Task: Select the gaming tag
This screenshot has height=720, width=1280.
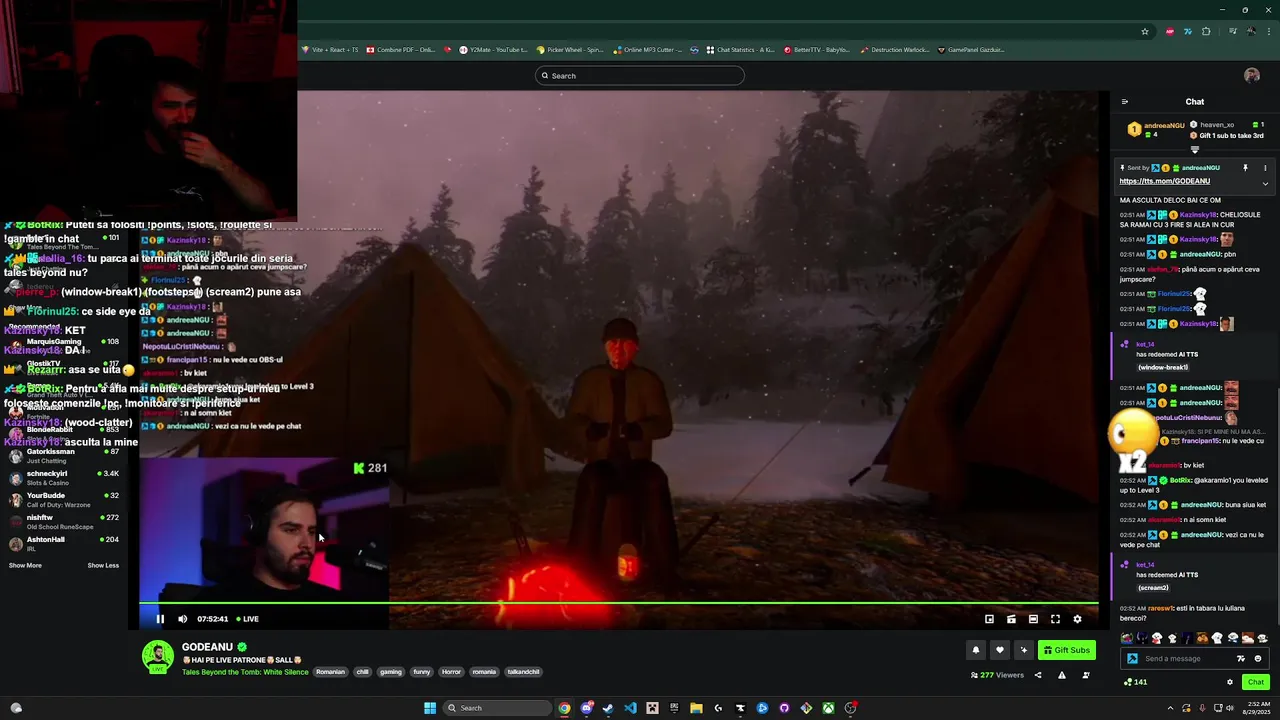Action: (391, 672)
